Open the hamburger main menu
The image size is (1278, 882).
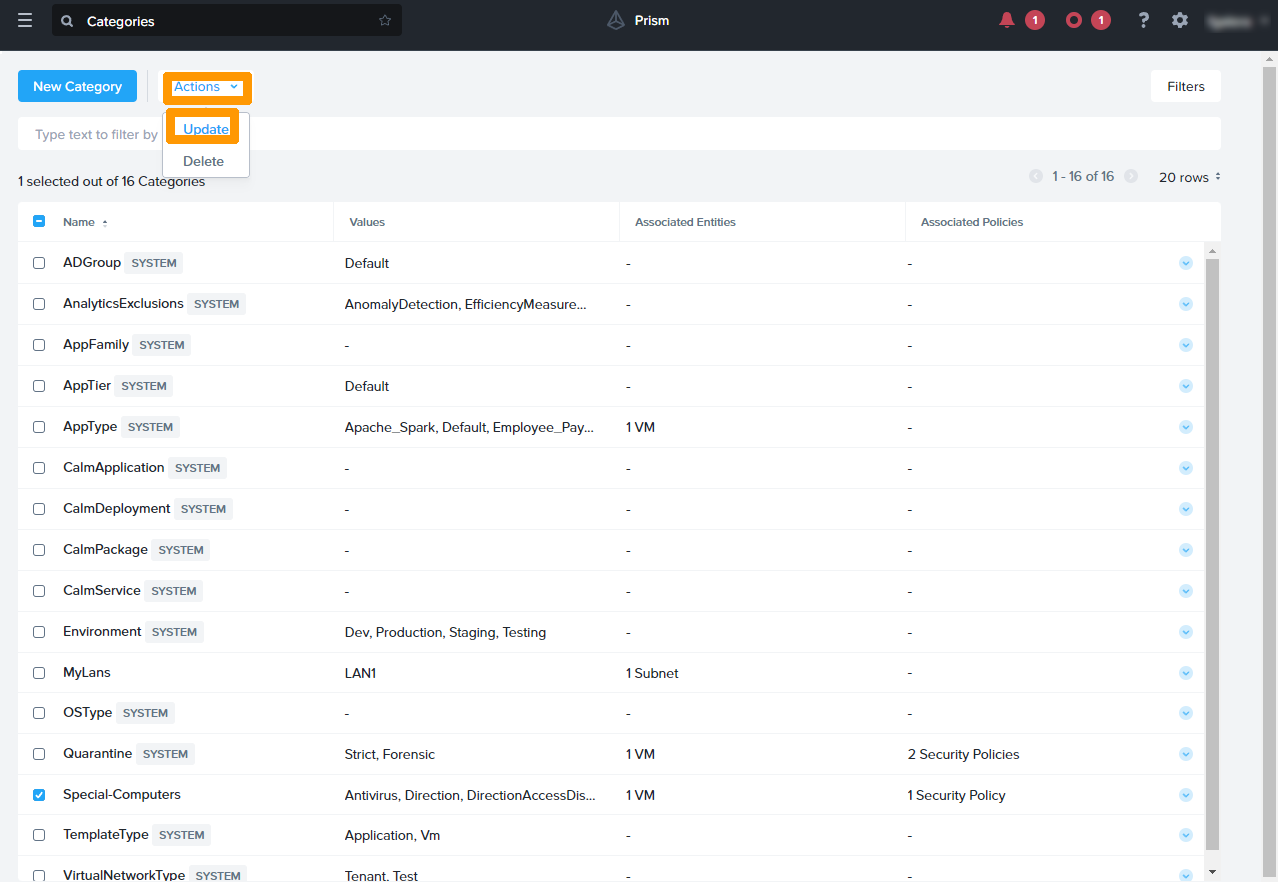[25, 21]
